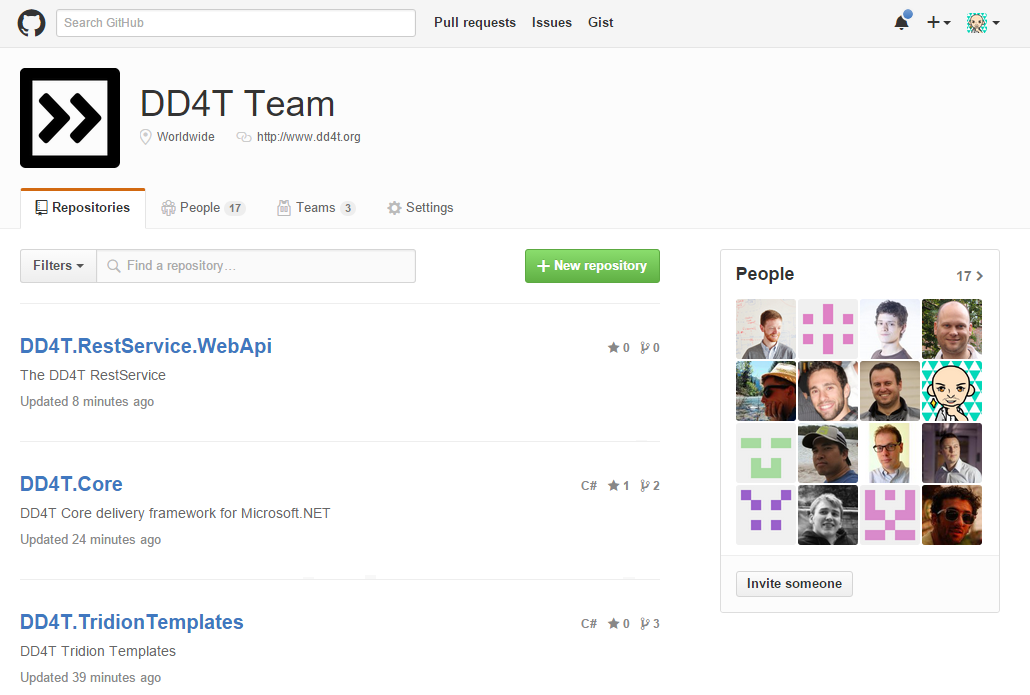Image resolution: width=1030 pixels, height=695 pixels.
Task: Open the bald smiling man's avatar
Action: pyautogui.click(x=952, y=329)
